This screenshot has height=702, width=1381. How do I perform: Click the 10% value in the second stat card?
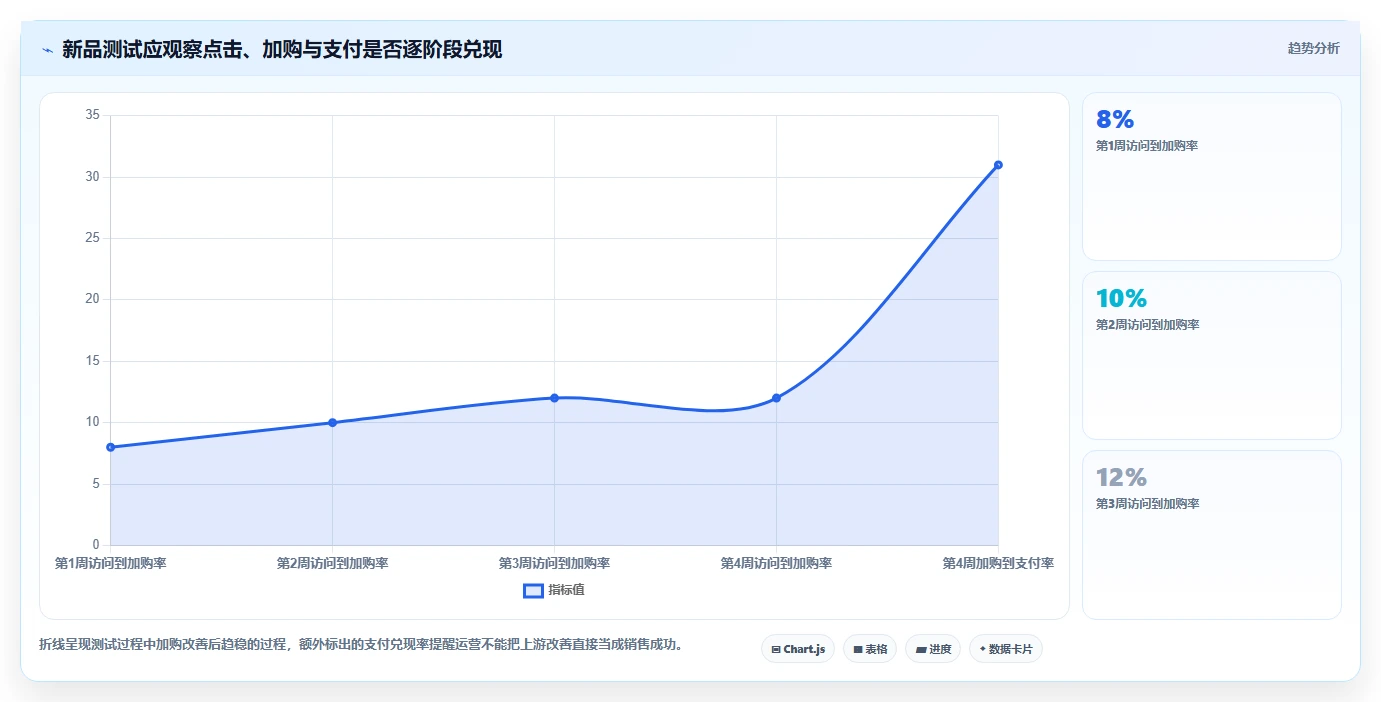point(1121,299)
